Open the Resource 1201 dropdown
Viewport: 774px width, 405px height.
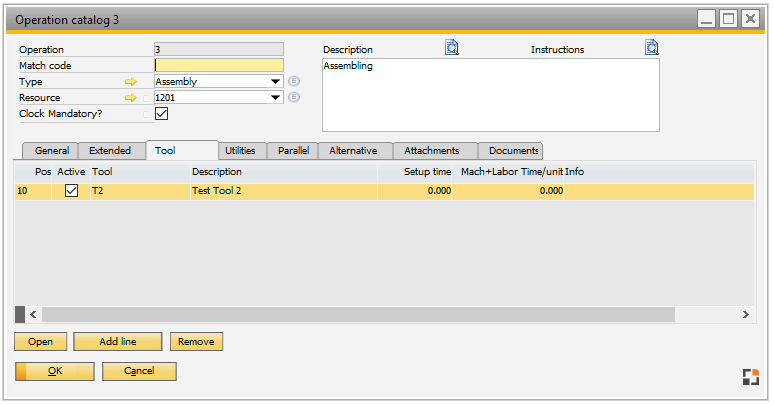point(275,98)
